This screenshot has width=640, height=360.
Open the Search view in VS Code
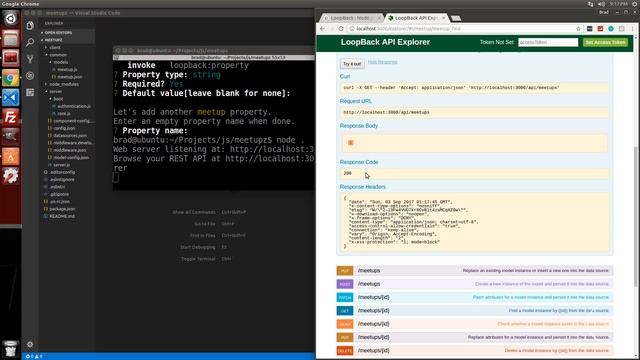[x=30, y=42]
